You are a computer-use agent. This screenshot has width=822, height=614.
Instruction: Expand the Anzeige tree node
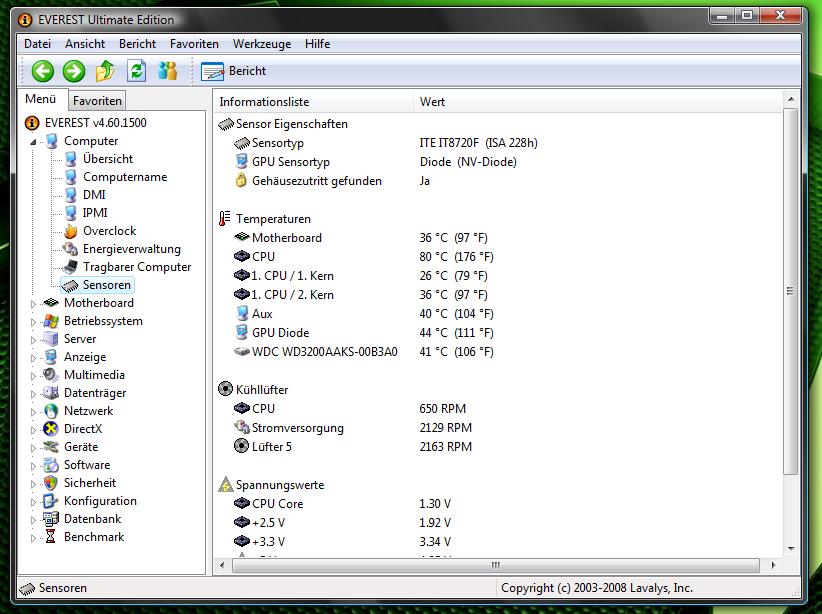pos(33,358)
